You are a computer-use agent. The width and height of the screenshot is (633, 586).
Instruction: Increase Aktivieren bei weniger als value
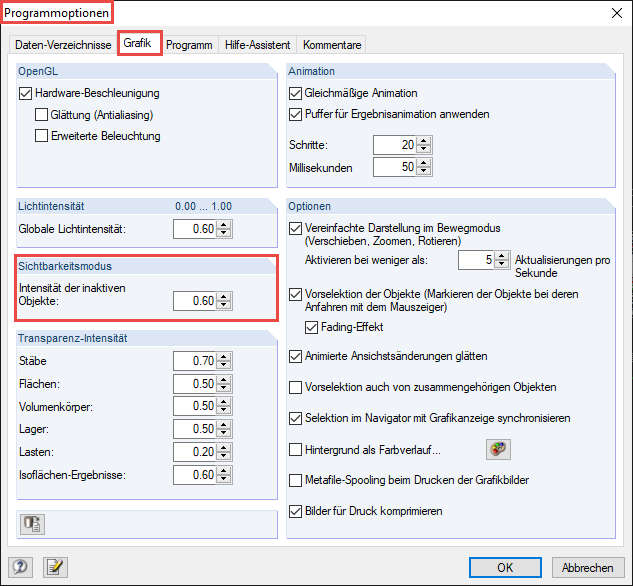click(501, 256)
